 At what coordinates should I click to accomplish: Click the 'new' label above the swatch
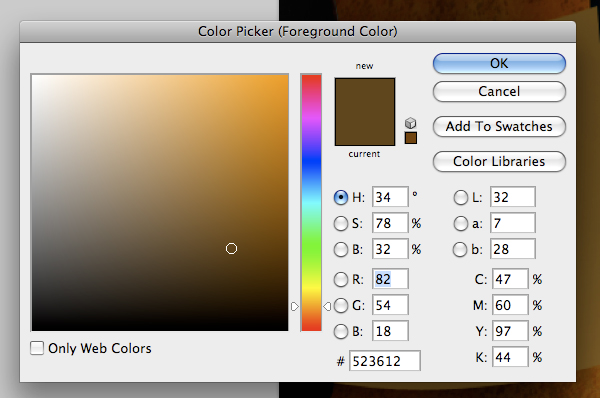[x=364, y=66]
